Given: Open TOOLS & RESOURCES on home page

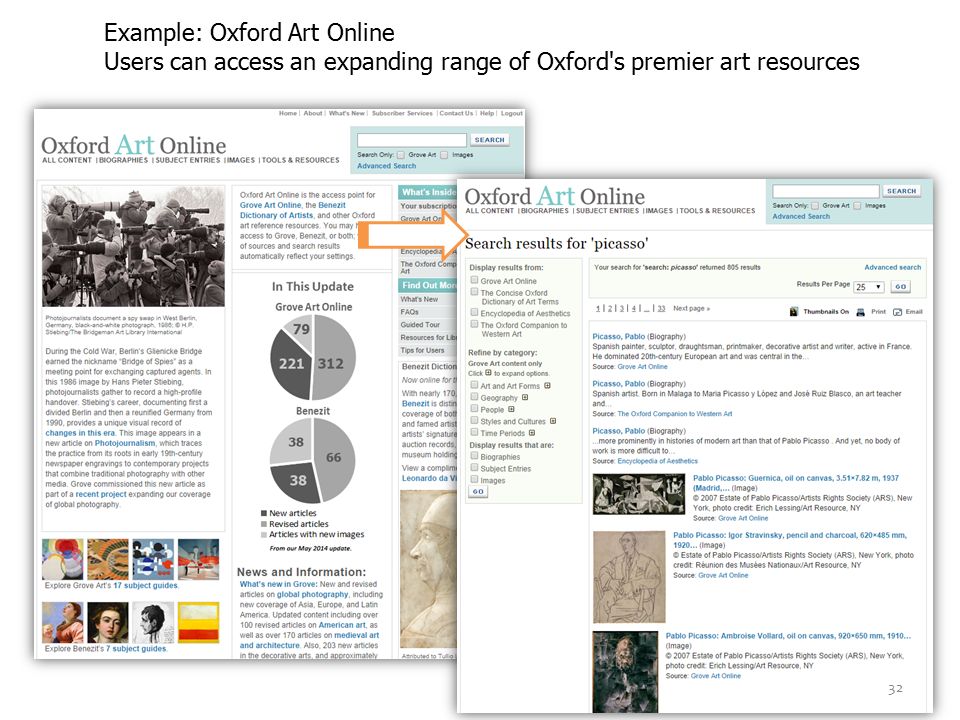Looking at the screenshot, I should (301, 160).
